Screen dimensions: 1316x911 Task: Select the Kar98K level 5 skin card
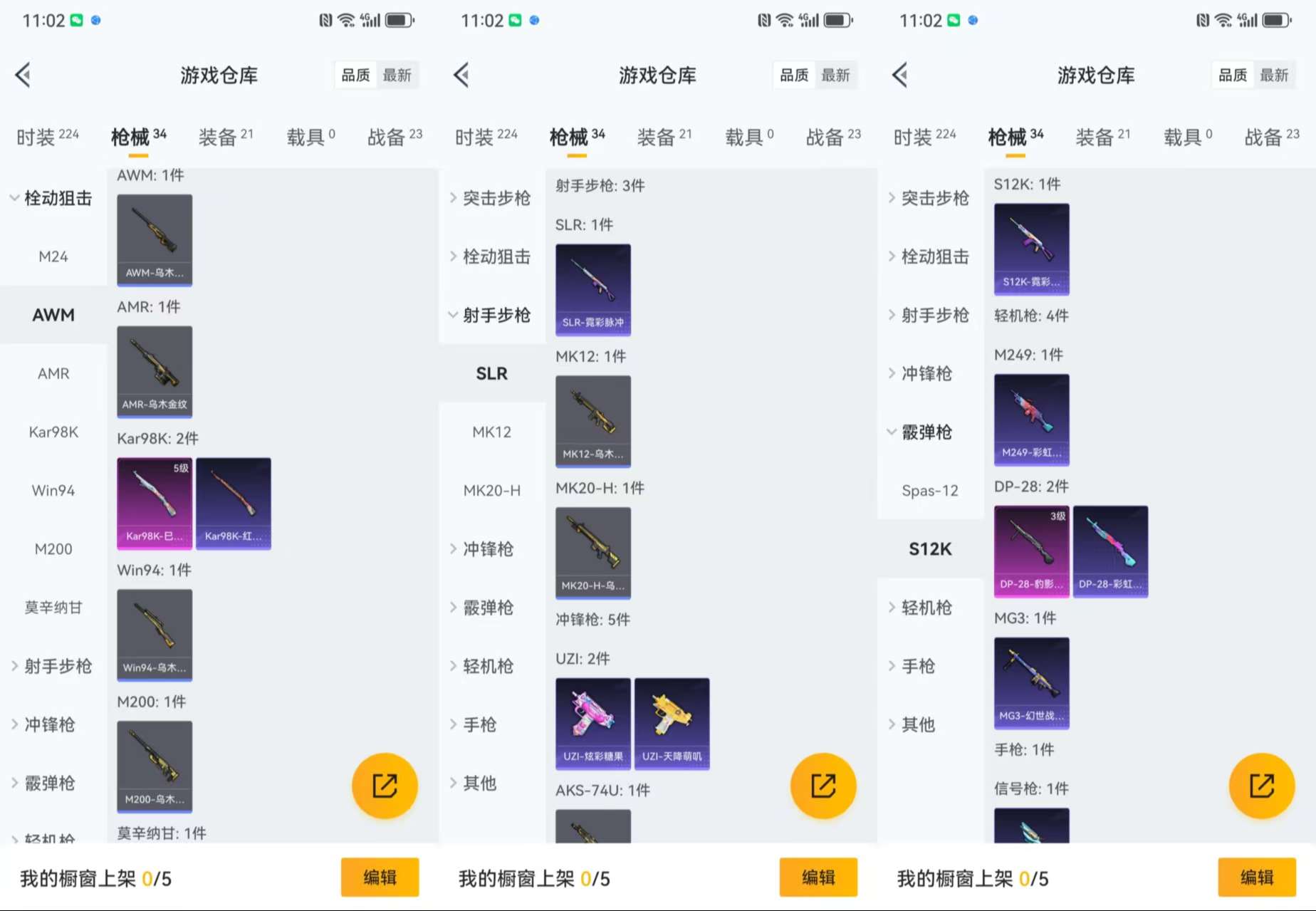click(155, 504)
